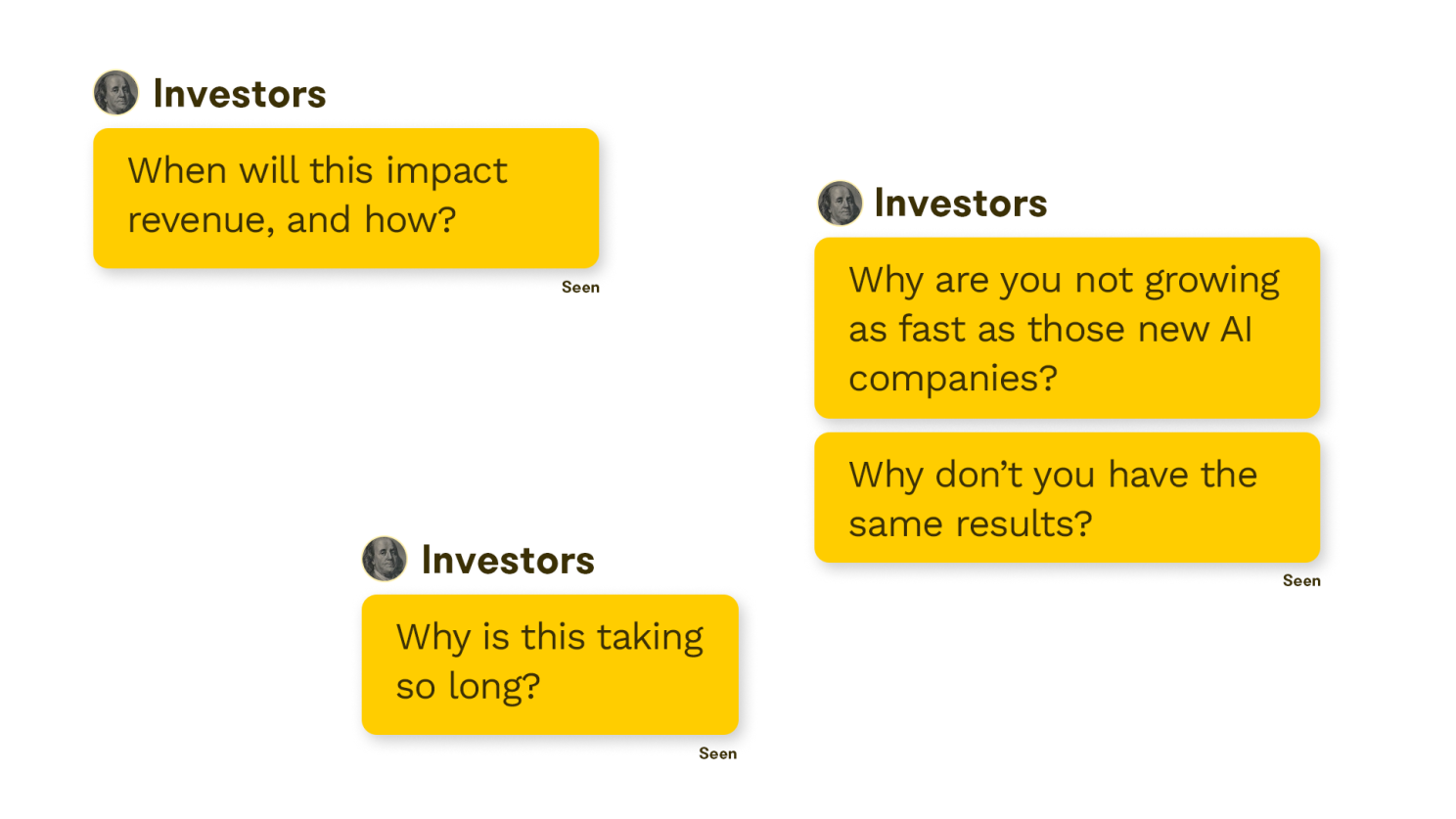Click the Seen label under the revenue message

[580, 288]
